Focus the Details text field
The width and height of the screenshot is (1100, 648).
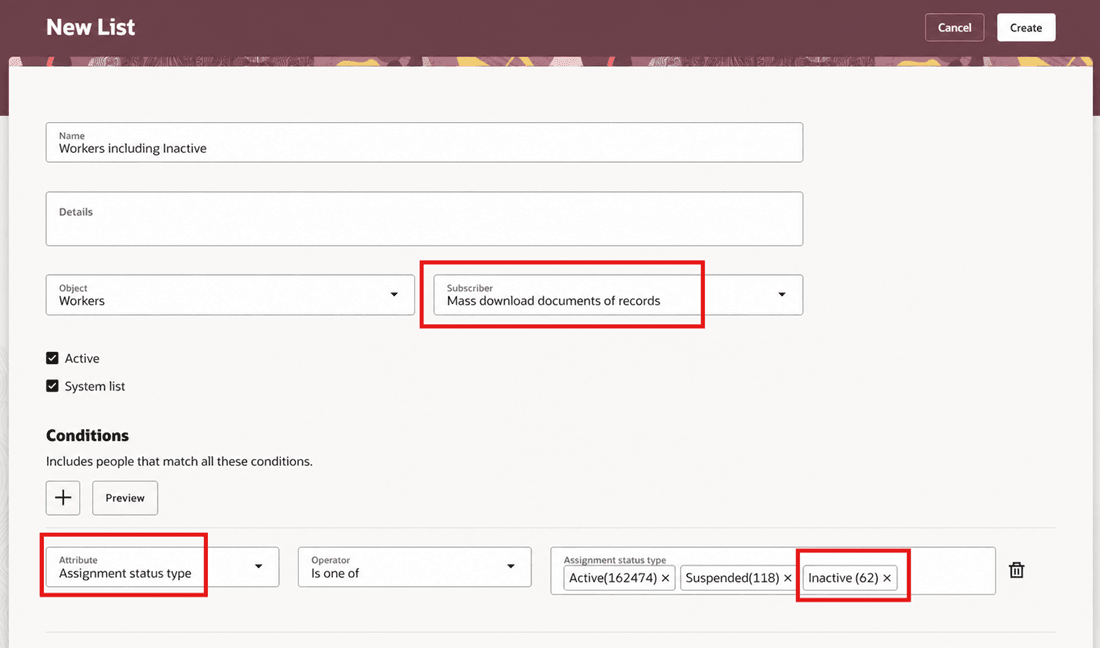[424, 219]
